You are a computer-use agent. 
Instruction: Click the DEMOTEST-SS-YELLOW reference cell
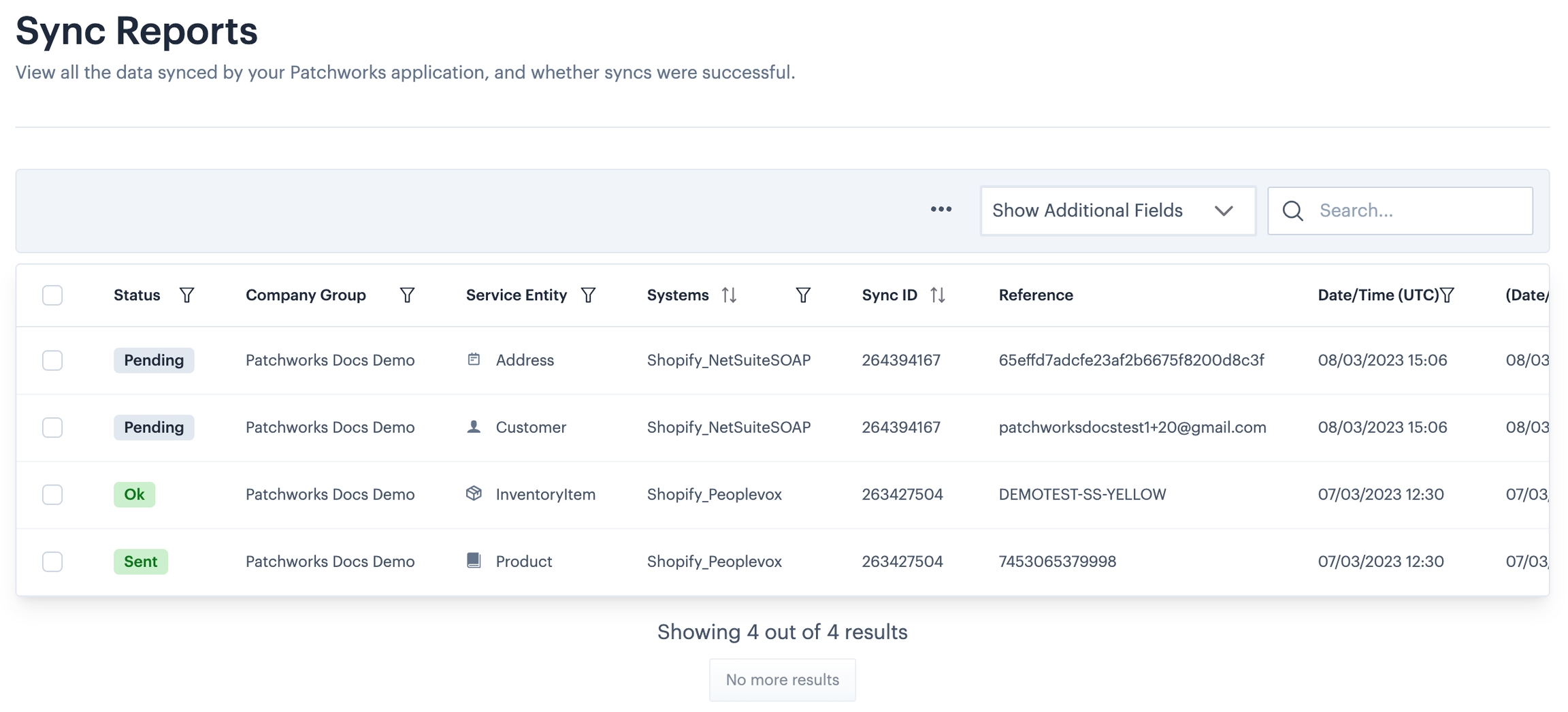tap(1082, 494)
